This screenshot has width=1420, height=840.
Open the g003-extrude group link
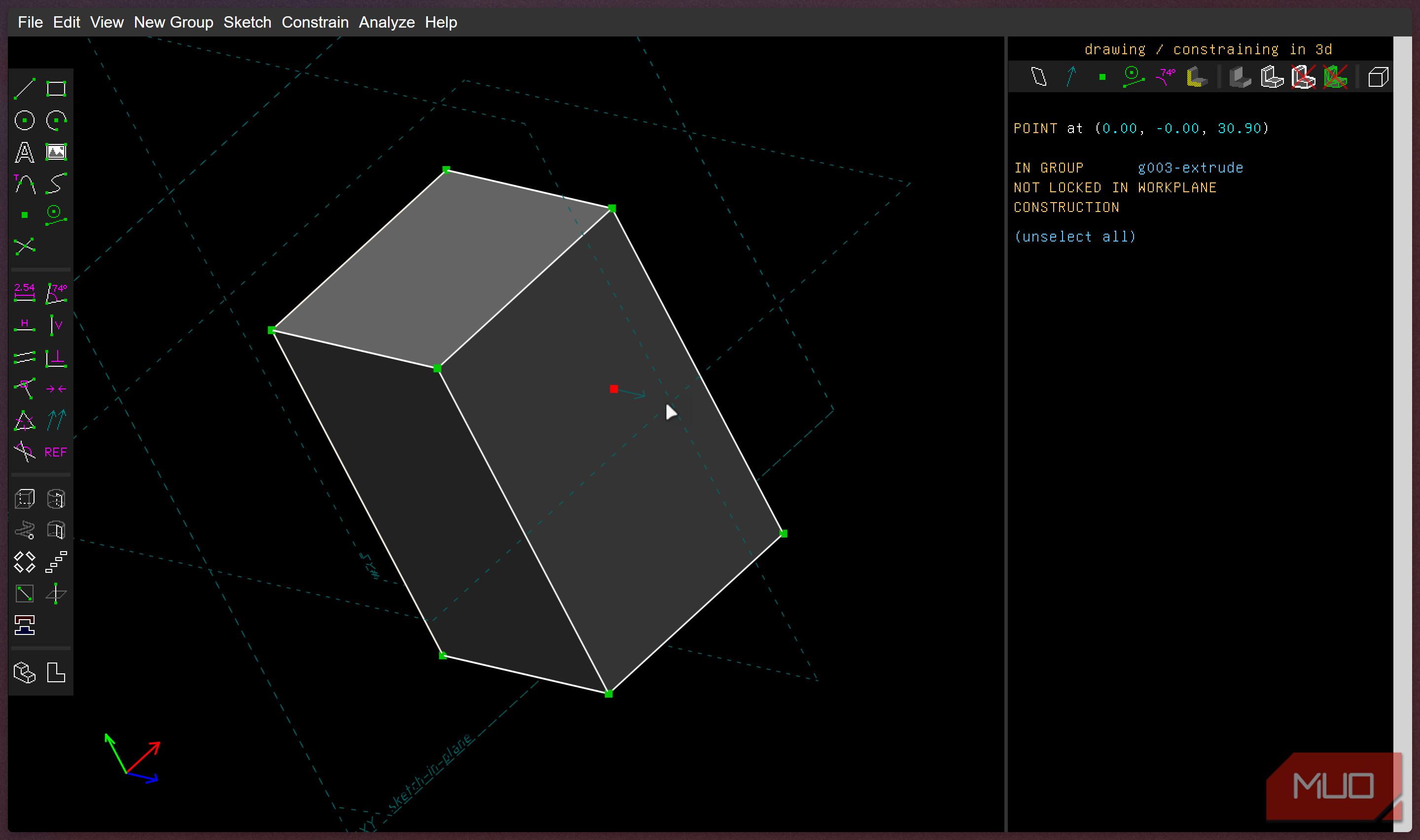pyautogui.click(x=1190, y=168)
